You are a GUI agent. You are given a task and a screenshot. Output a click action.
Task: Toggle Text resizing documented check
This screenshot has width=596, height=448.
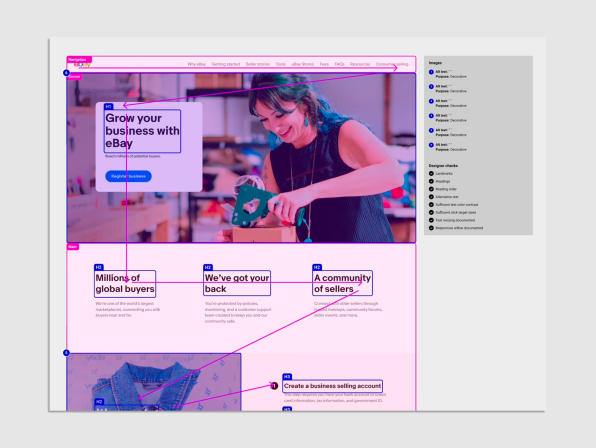(431, 220)
